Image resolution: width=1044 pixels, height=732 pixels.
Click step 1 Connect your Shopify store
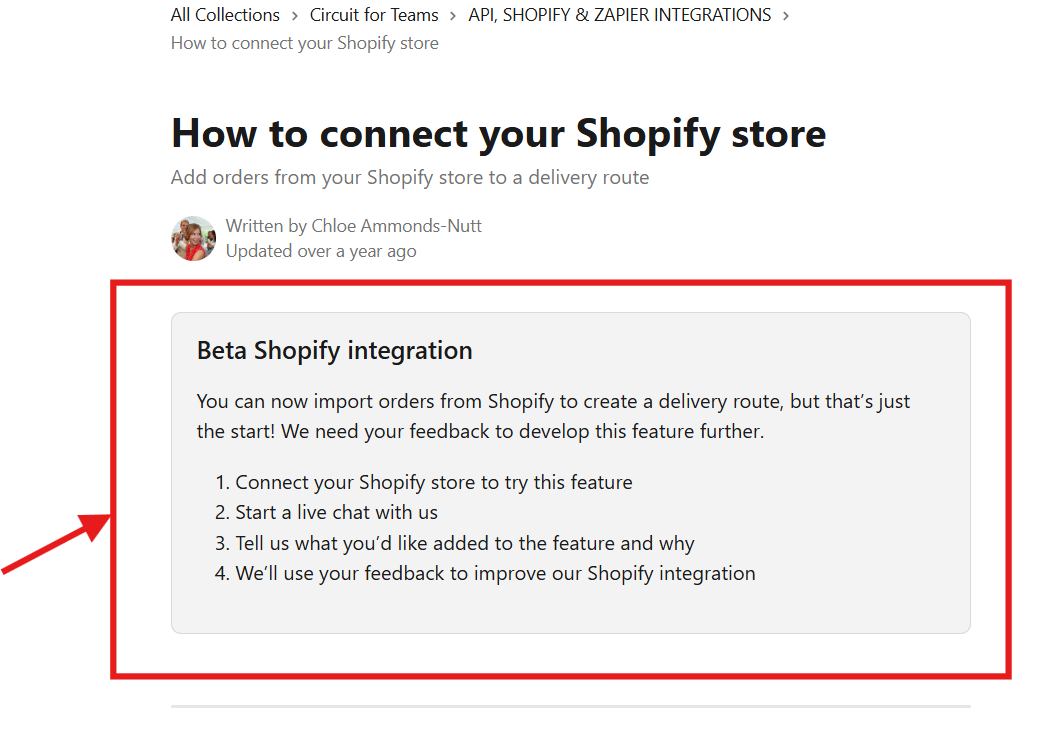pyautogui.click(x=423, y=482)
